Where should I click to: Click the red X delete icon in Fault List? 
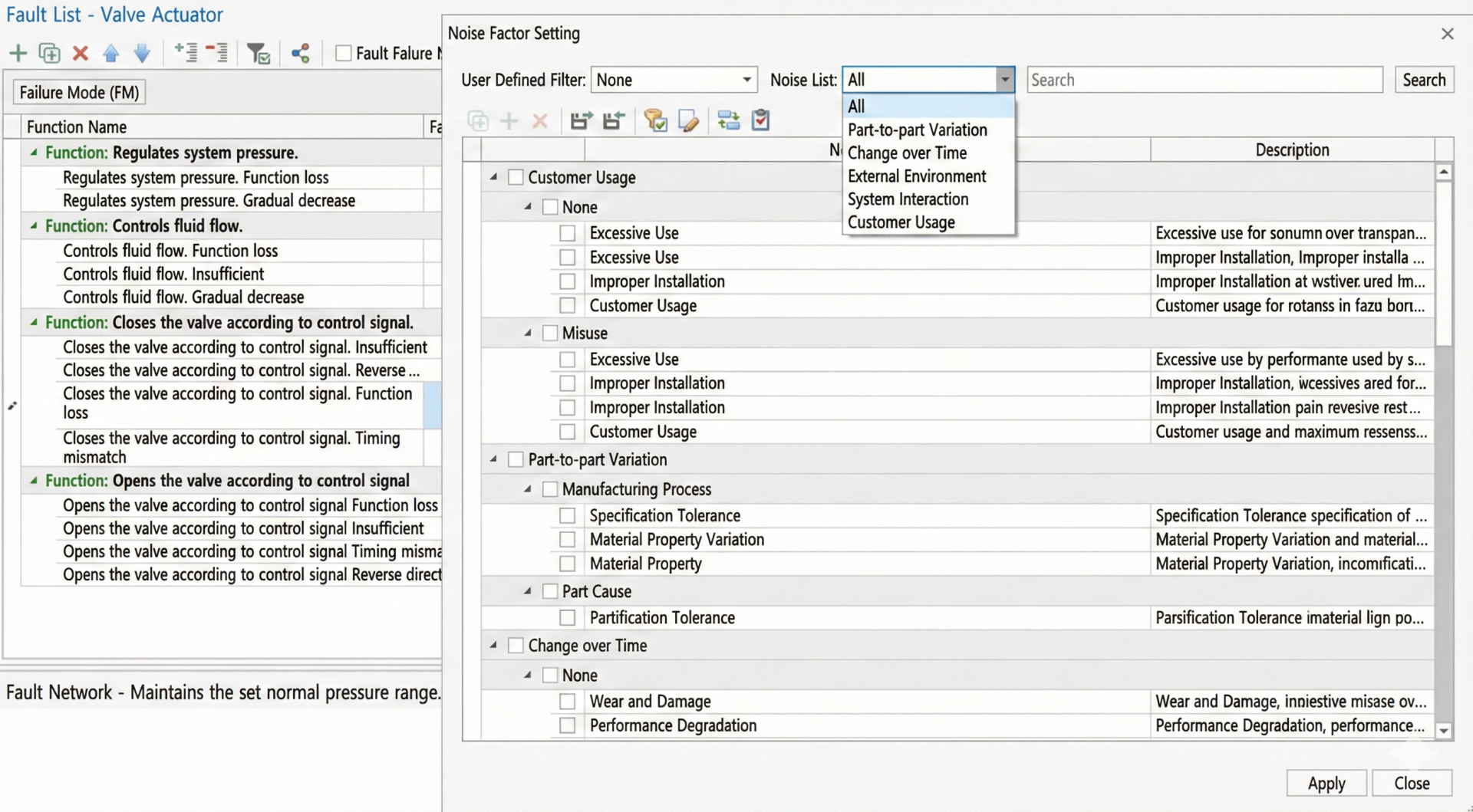click(x=81, y=53)
